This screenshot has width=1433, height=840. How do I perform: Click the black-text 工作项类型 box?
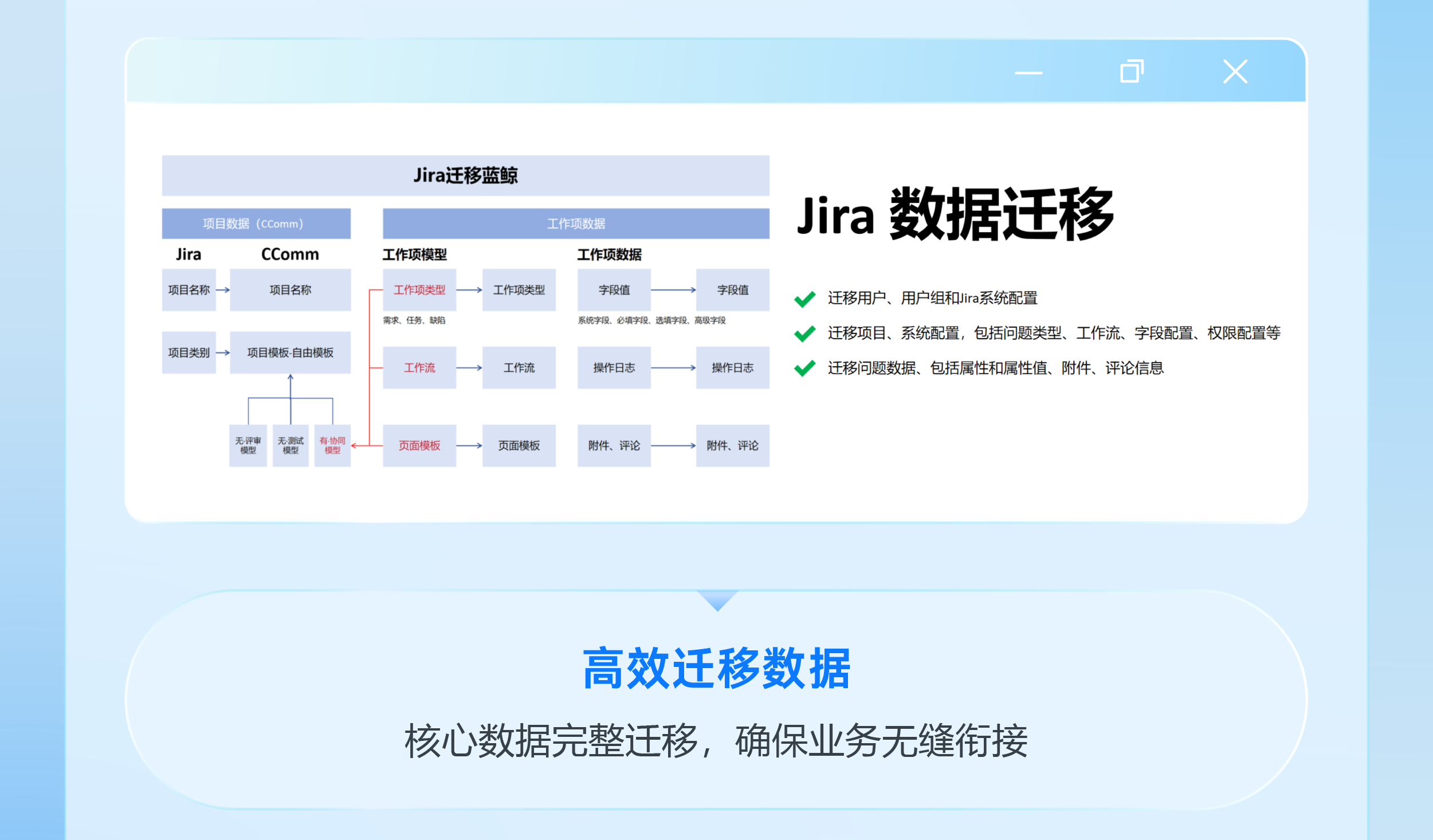click(519, 290)
